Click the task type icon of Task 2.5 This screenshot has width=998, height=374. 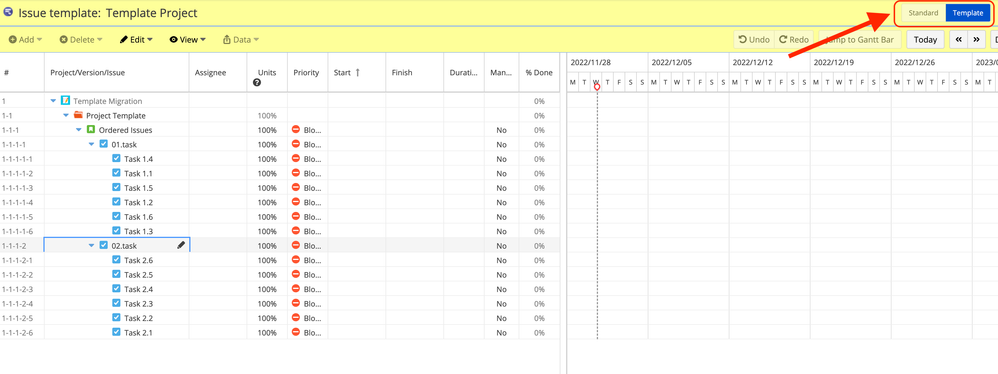[116, 274]
